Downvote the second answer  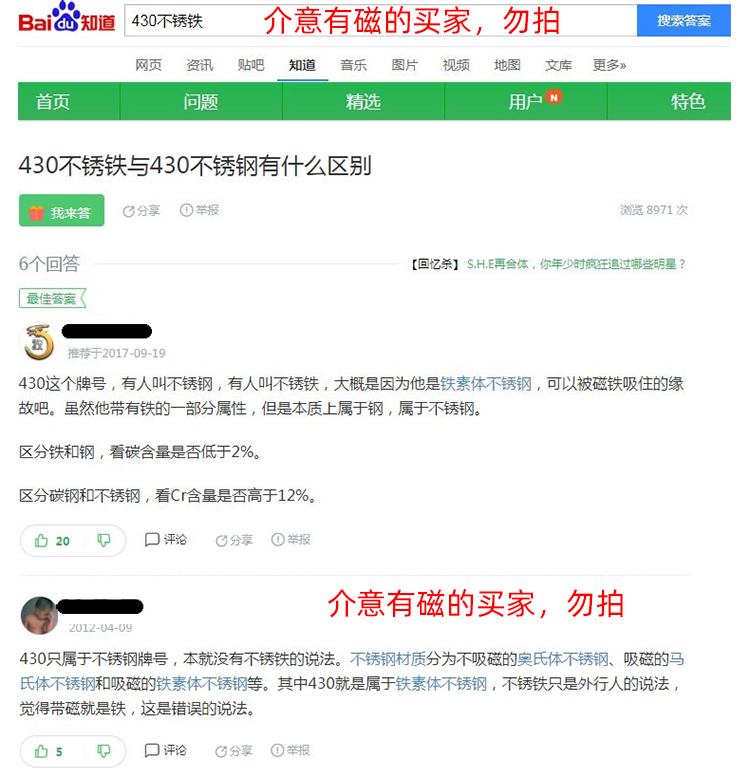click(103, 751)
